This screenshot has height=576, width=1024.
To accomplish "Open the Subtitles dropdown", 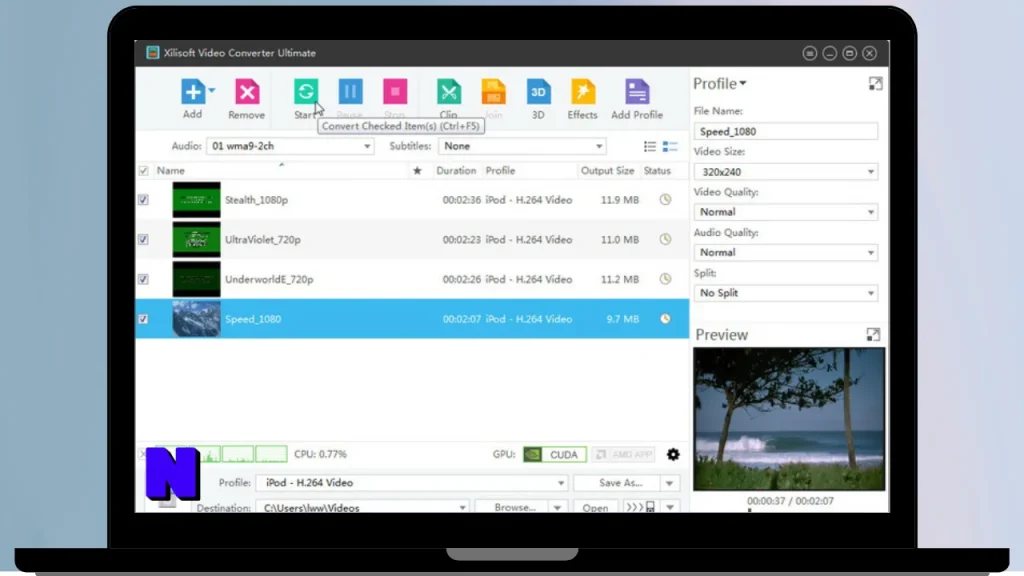I will pos(522,146).
